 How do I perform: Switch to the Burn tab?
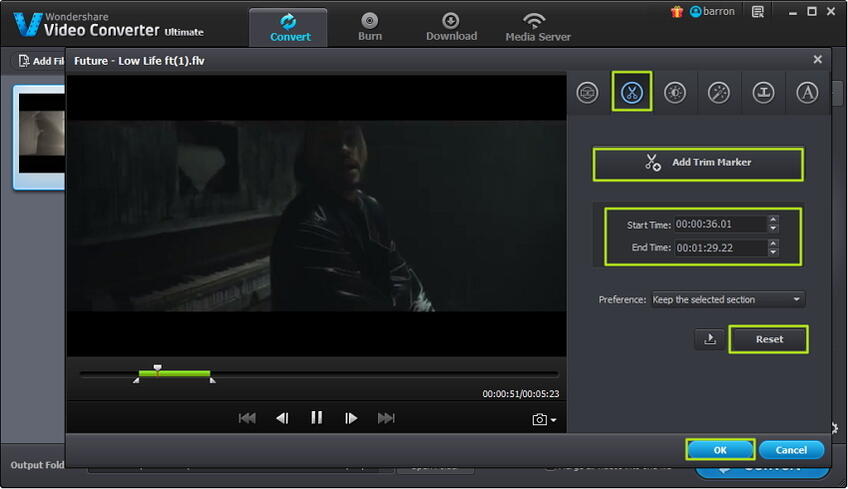click(370, 28)
